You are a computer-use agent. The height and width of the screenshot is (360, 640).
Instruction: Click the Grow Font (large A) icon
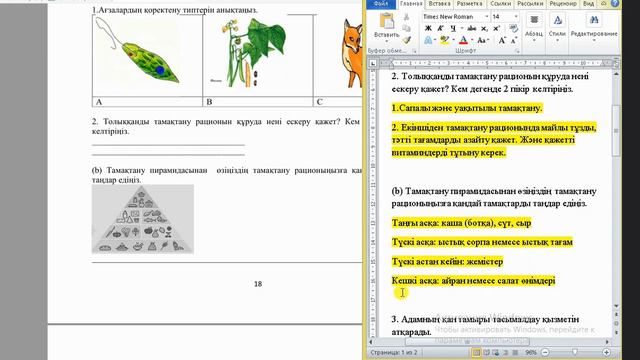pyautogui.click(x=502, y=40)
